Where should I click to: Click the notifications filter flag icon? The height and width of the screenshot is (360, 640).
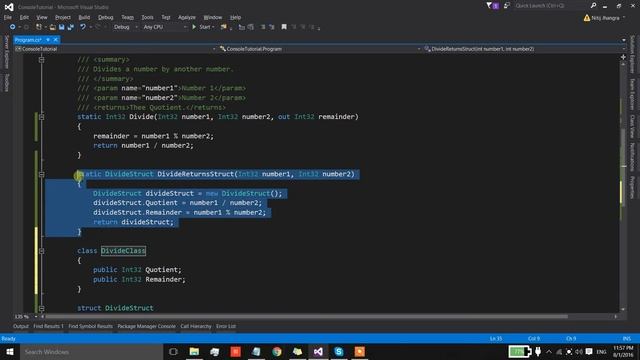coord(489,6)
